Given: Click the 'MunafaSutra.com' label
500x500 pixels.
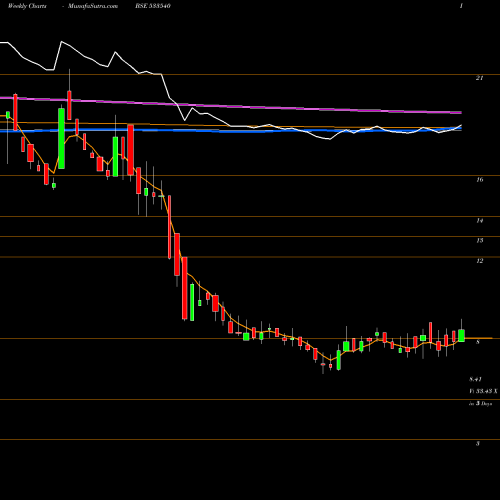Looking at the screenshot, I should pos(93,6).
